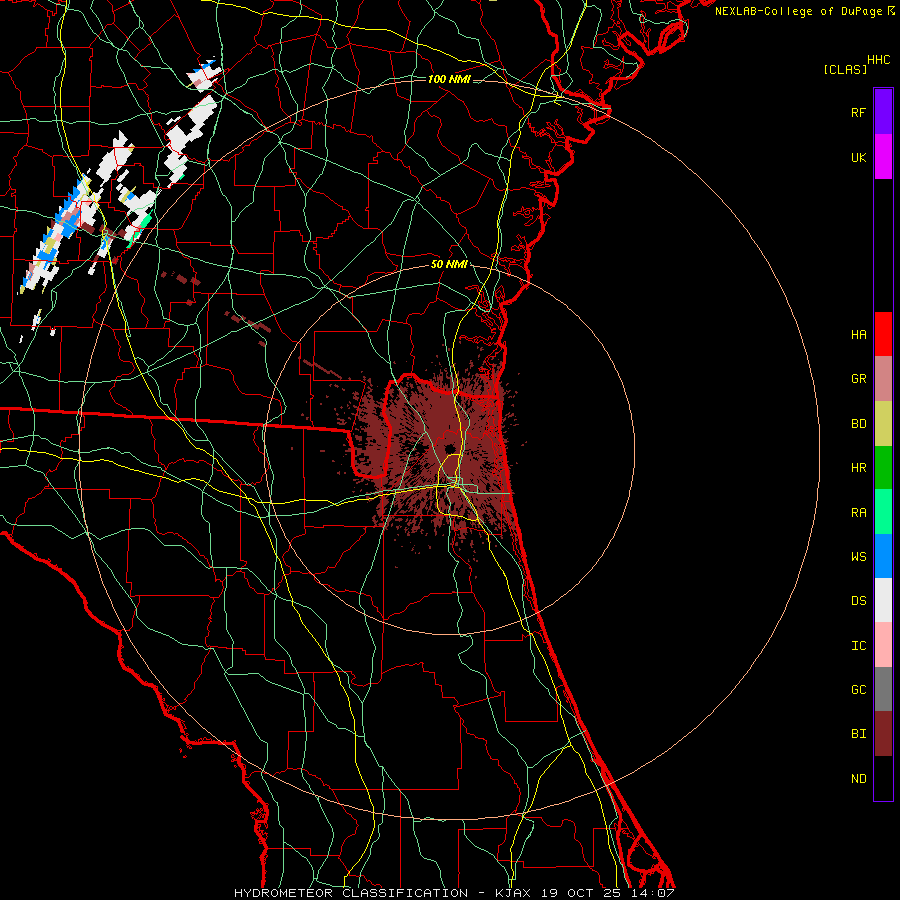Click the HA red legend swatch
This screenshot has width=900, height=900.
(883, 334)
